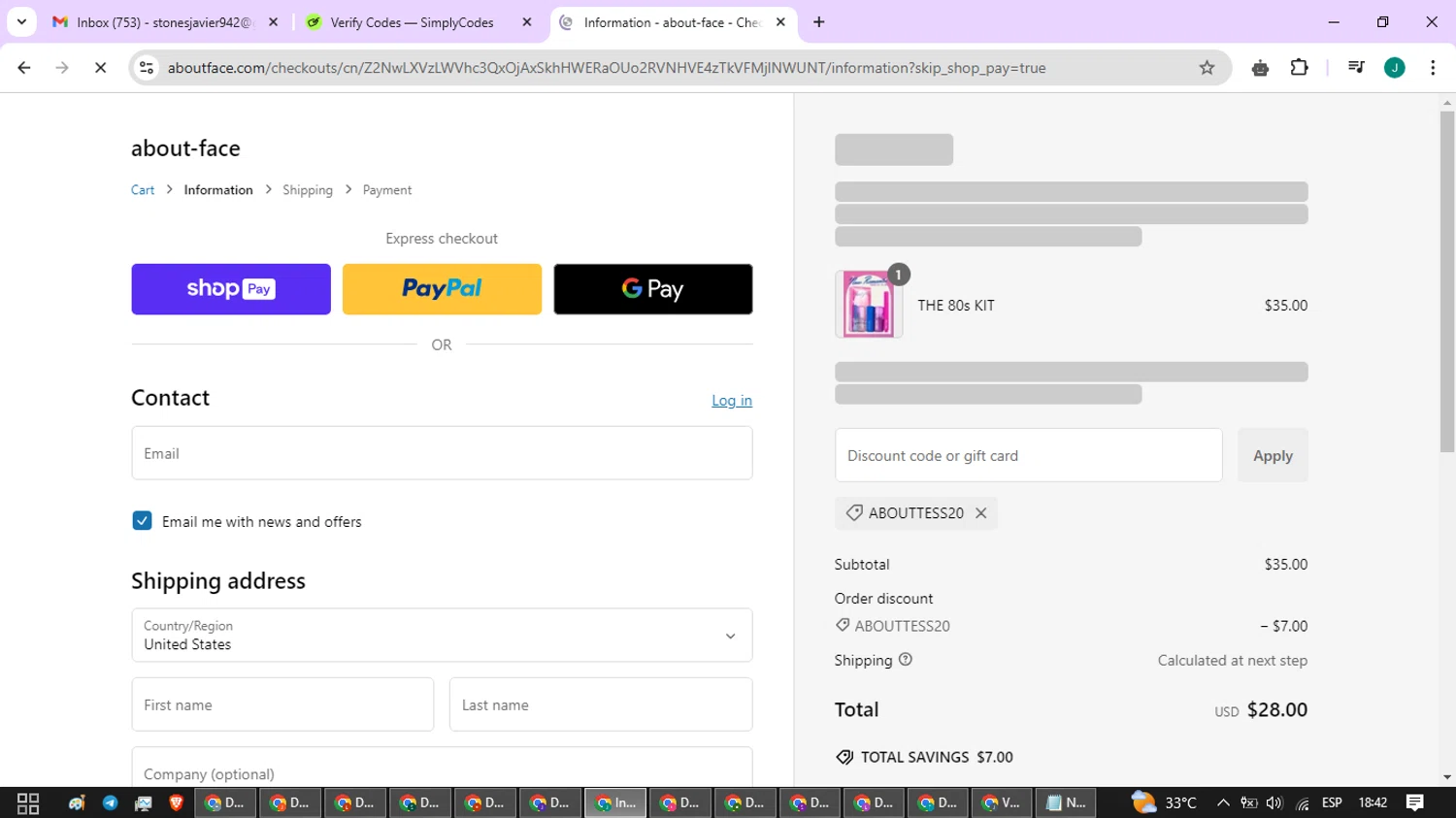Image resolution: width=1456 pixels, height=818 pixels.
Task: Click the Log in link
Action: click(732, 400)
